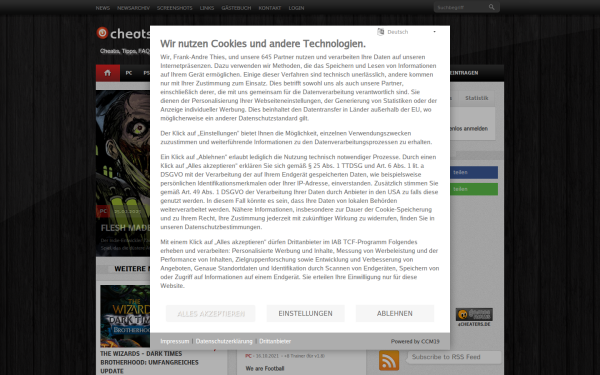Open the Impressum link
The height and width of the screenshot is (375, 600).
tap(174, 341)
